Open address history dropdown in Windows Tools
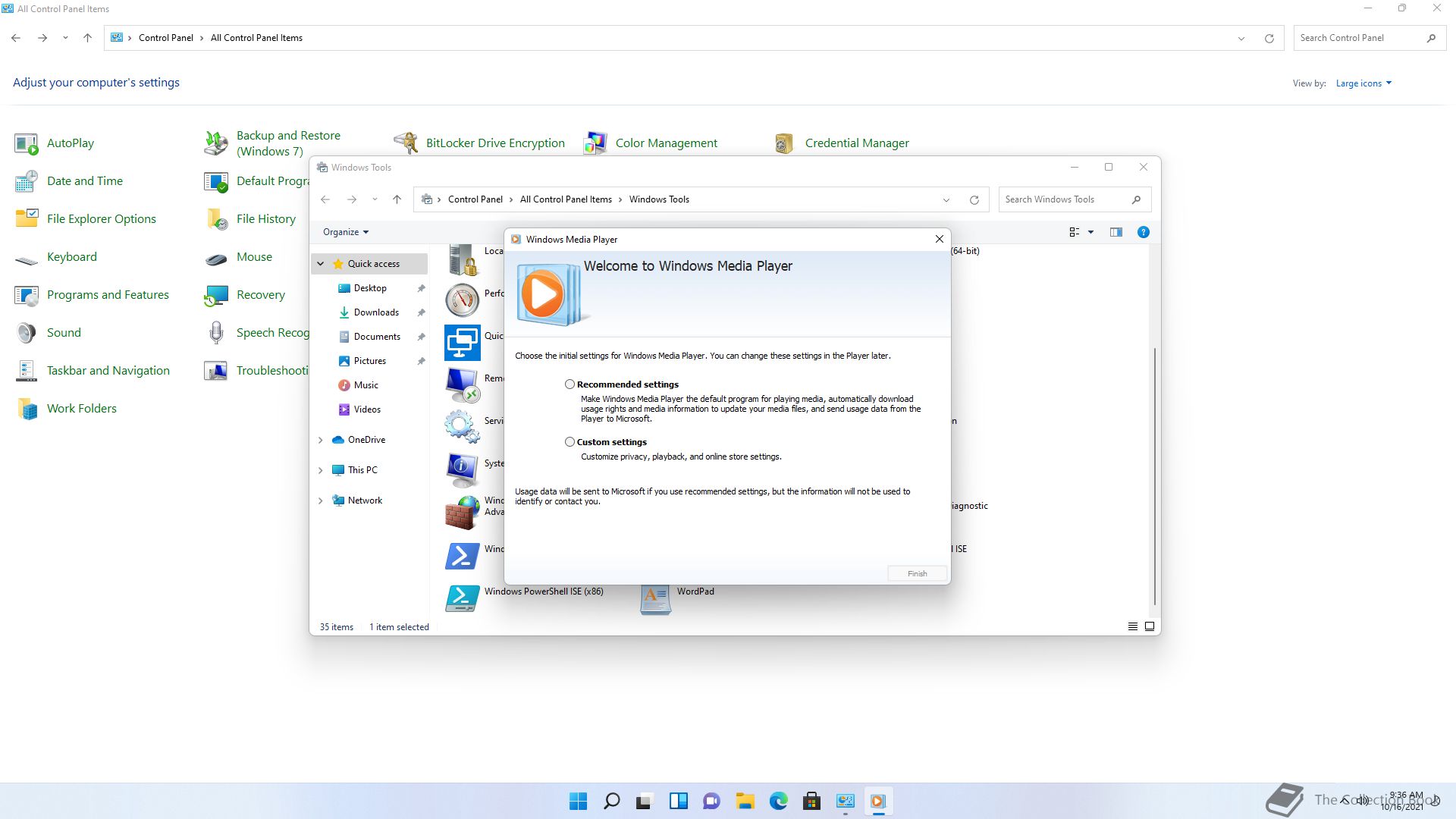 point(946,199)
